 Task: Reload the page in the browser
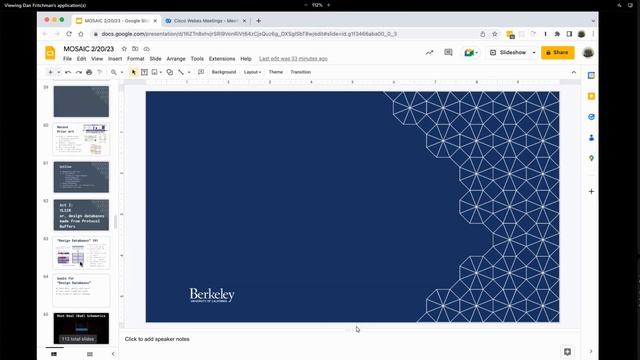[69, 34]
